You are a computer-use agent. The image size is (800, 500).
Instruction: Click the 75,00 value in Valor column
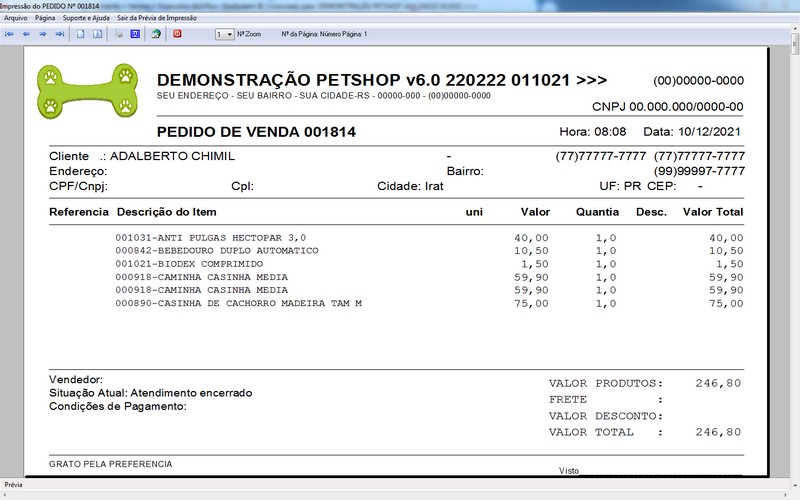click(x=531, y=303)
